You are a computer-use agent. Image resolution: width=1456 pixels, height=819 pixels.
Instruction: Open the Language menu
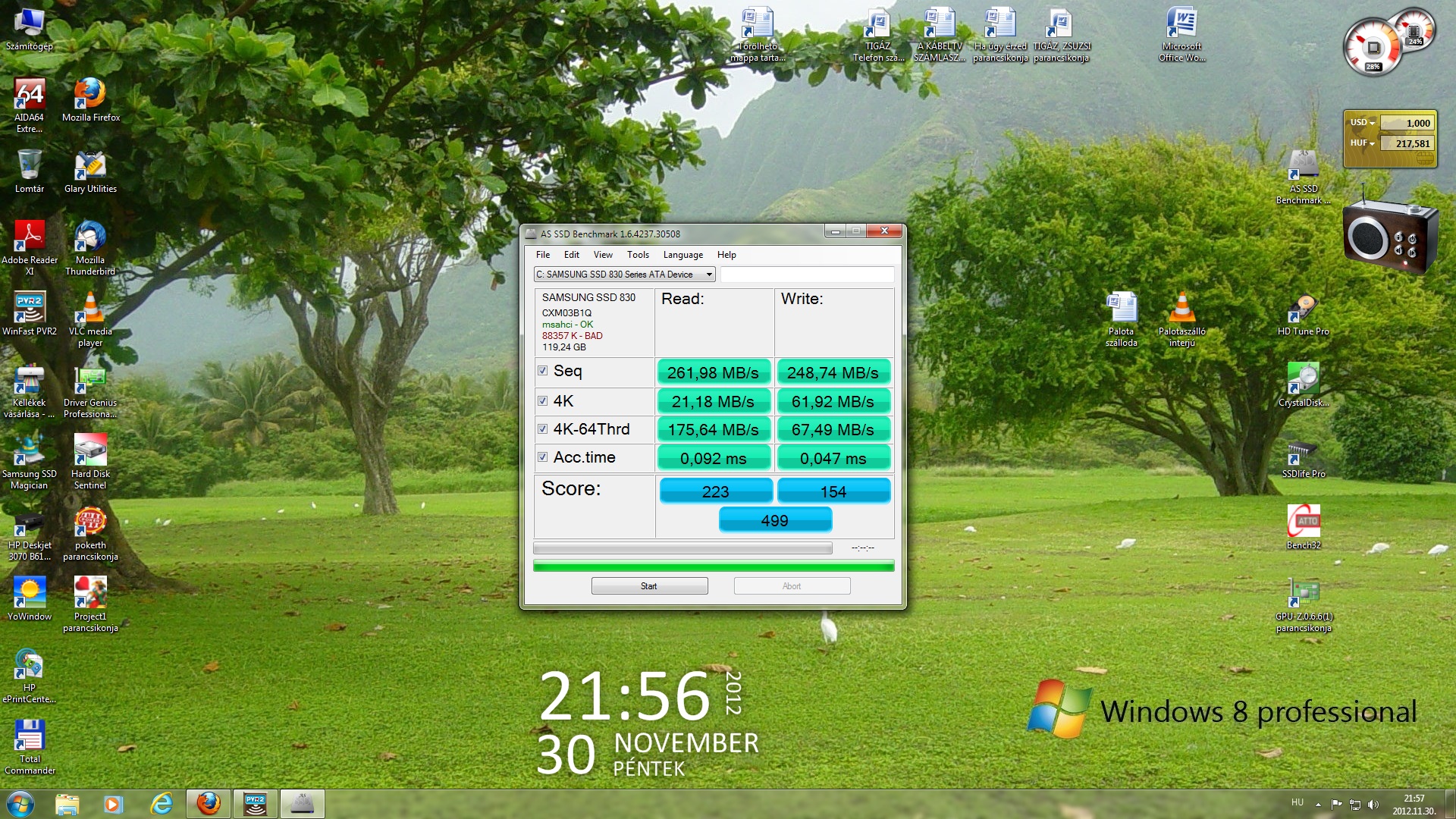click(682, 255)
